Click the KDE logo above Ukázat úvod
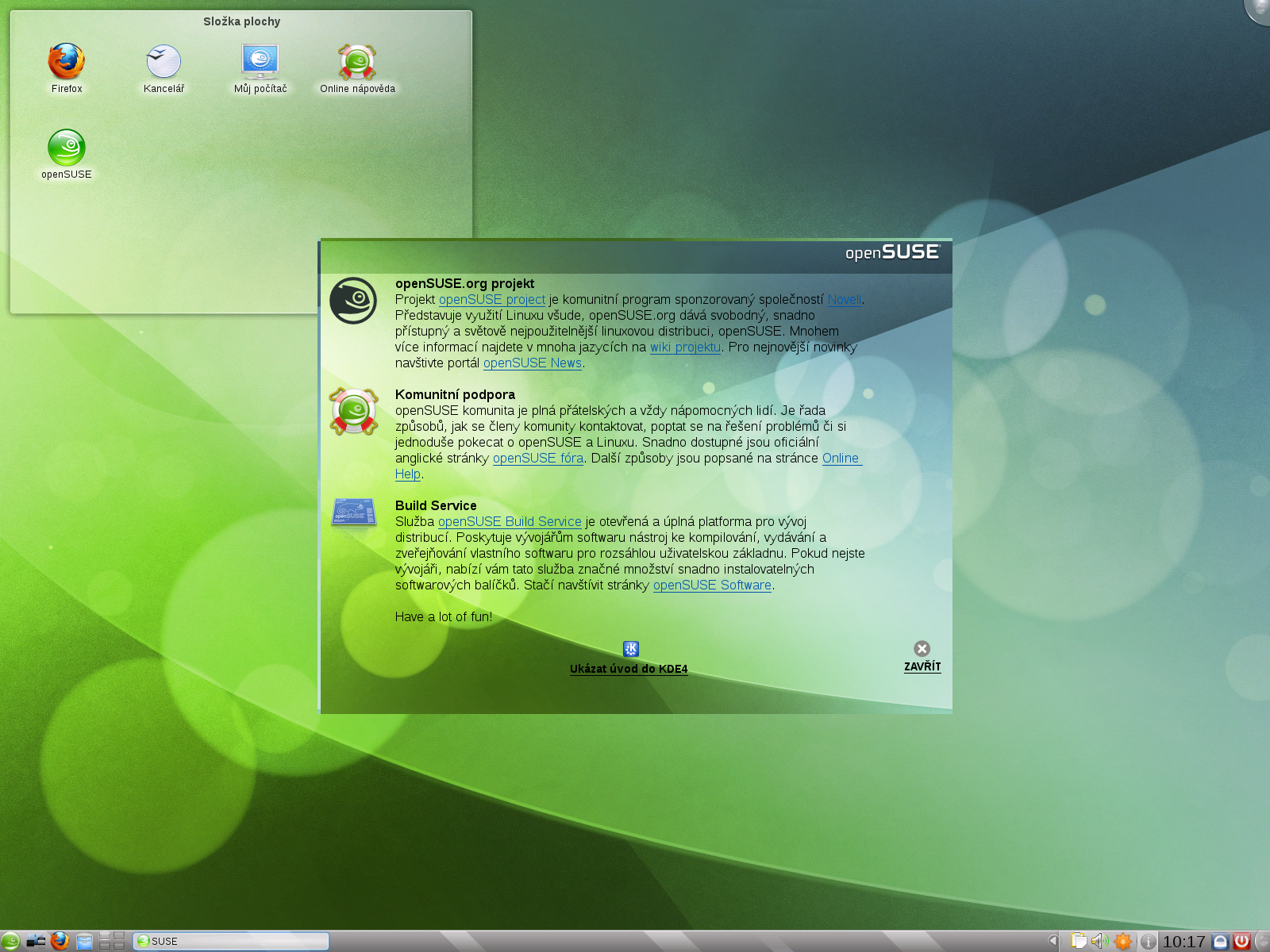Viewport: 1270px width, 952px height. pyautogui.click(x=631, y=649)
